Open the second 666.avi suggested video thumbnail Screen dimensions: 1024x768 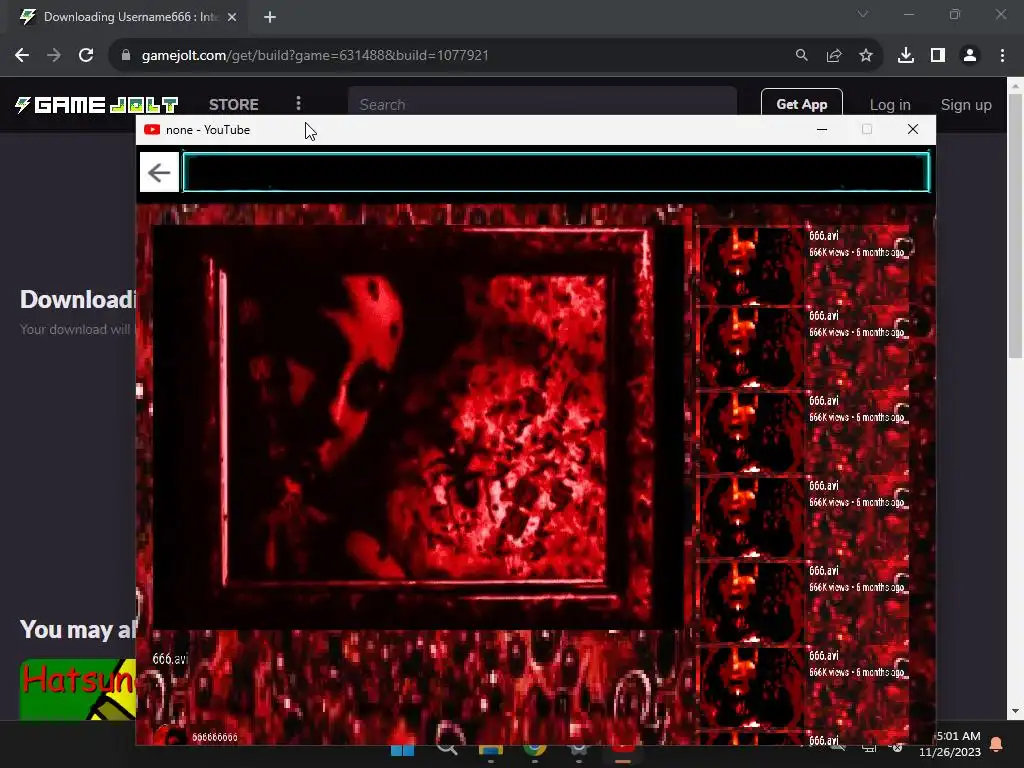751,347
